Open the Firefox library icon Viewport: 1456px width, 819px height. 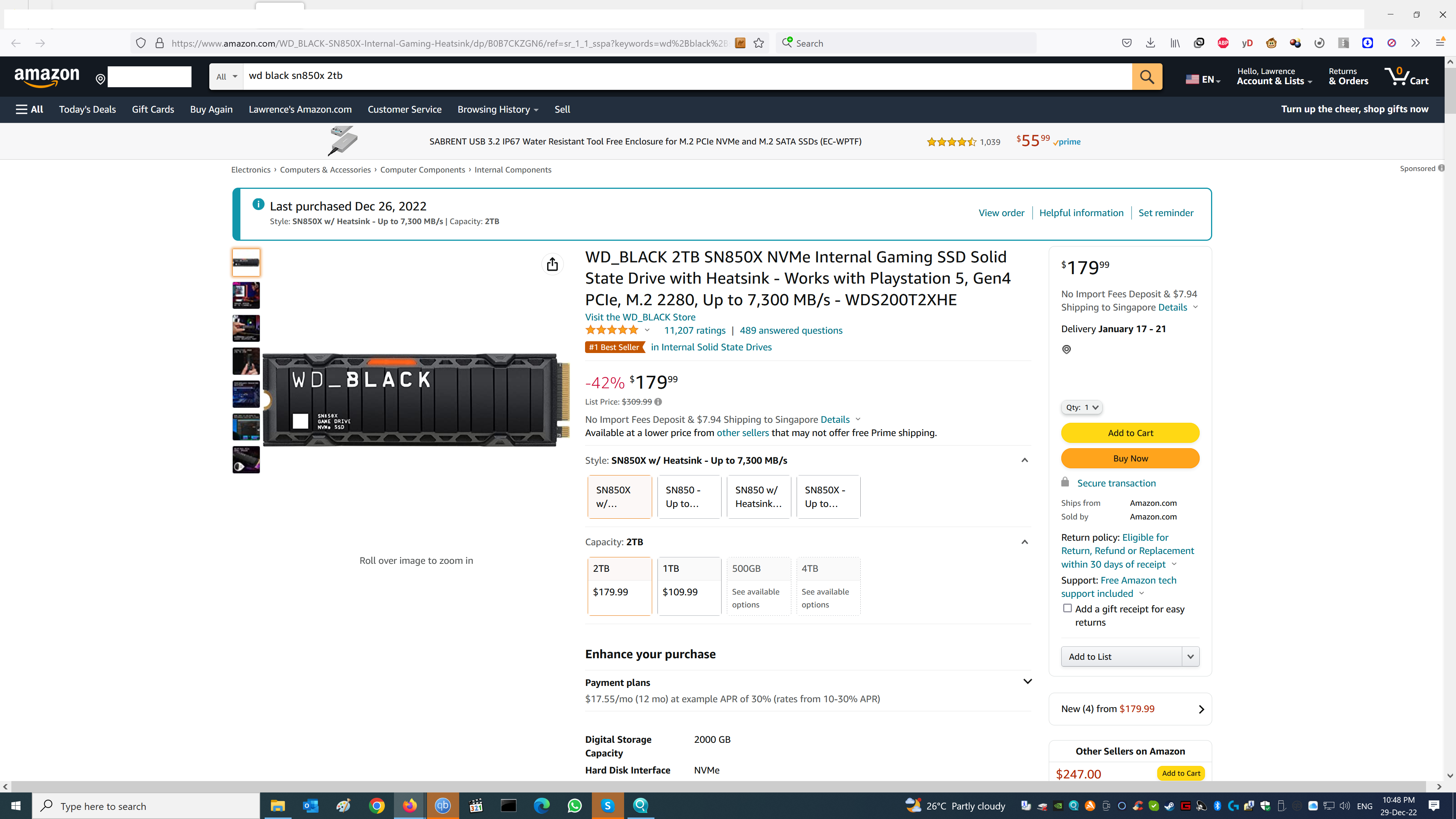(1175, 43)
